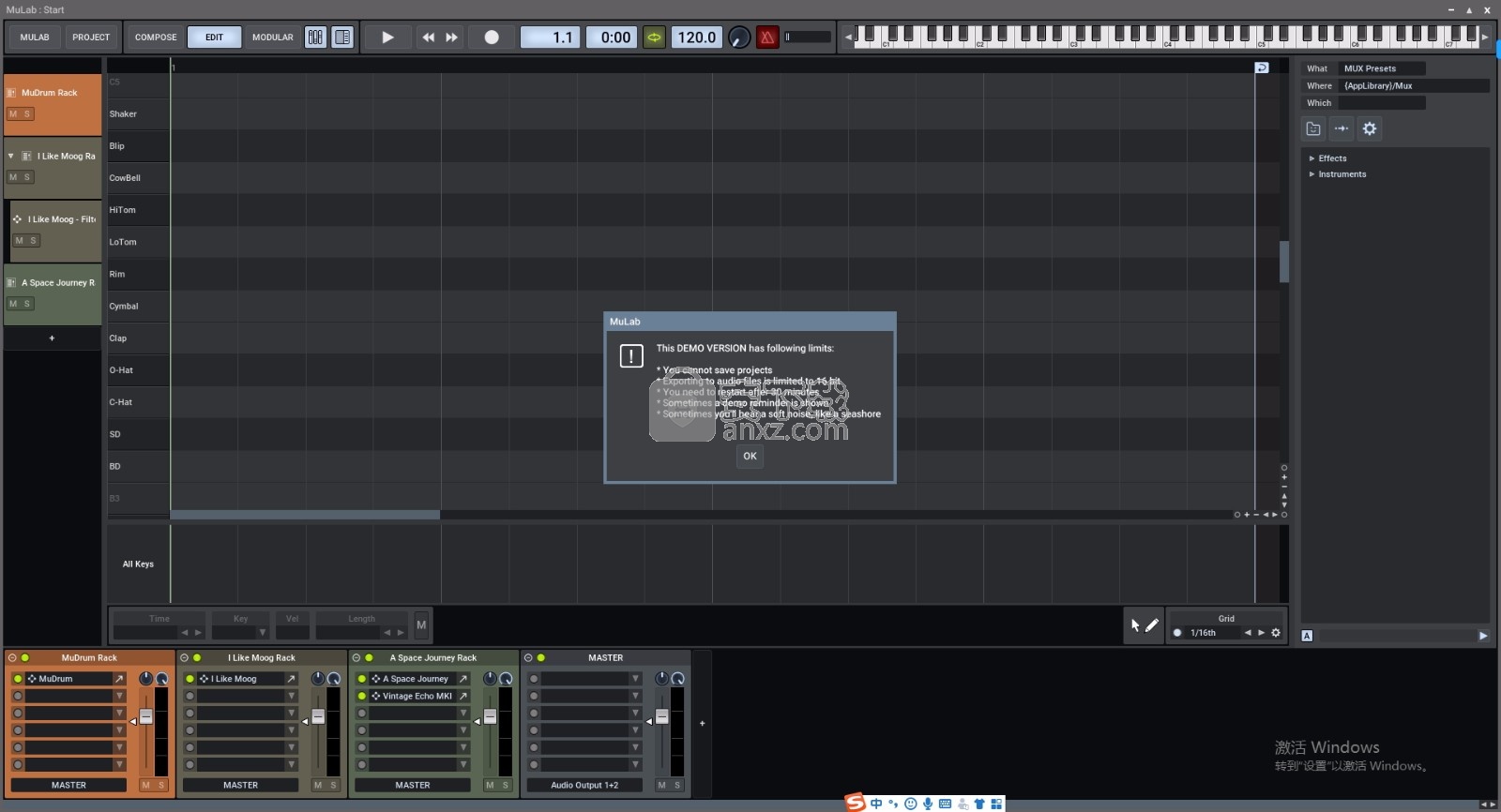Collapse the MASTER rack with minus circle

(528, 657)
